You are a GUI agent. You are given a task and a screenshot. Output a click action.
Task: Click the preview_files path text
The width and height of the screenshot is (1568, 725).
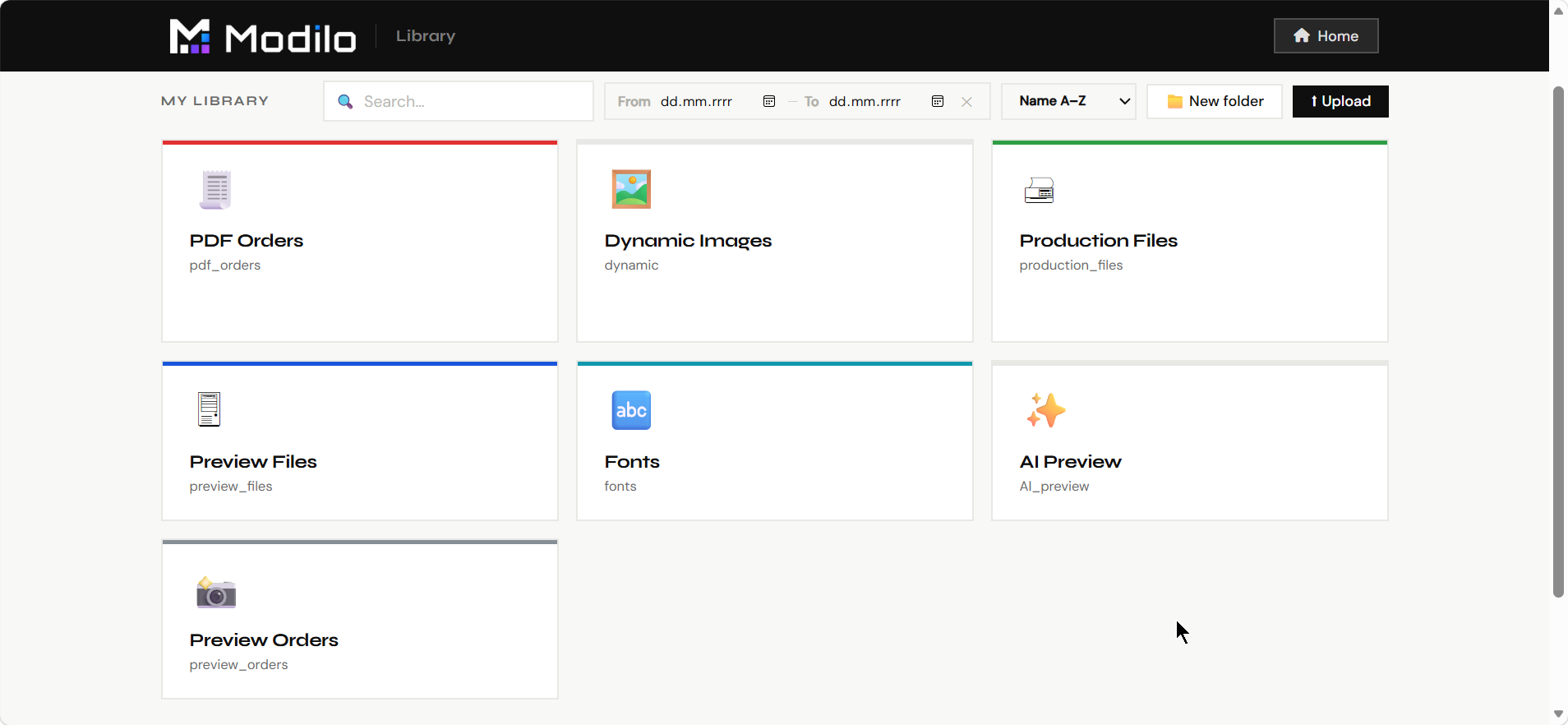[x=231, y=487]
